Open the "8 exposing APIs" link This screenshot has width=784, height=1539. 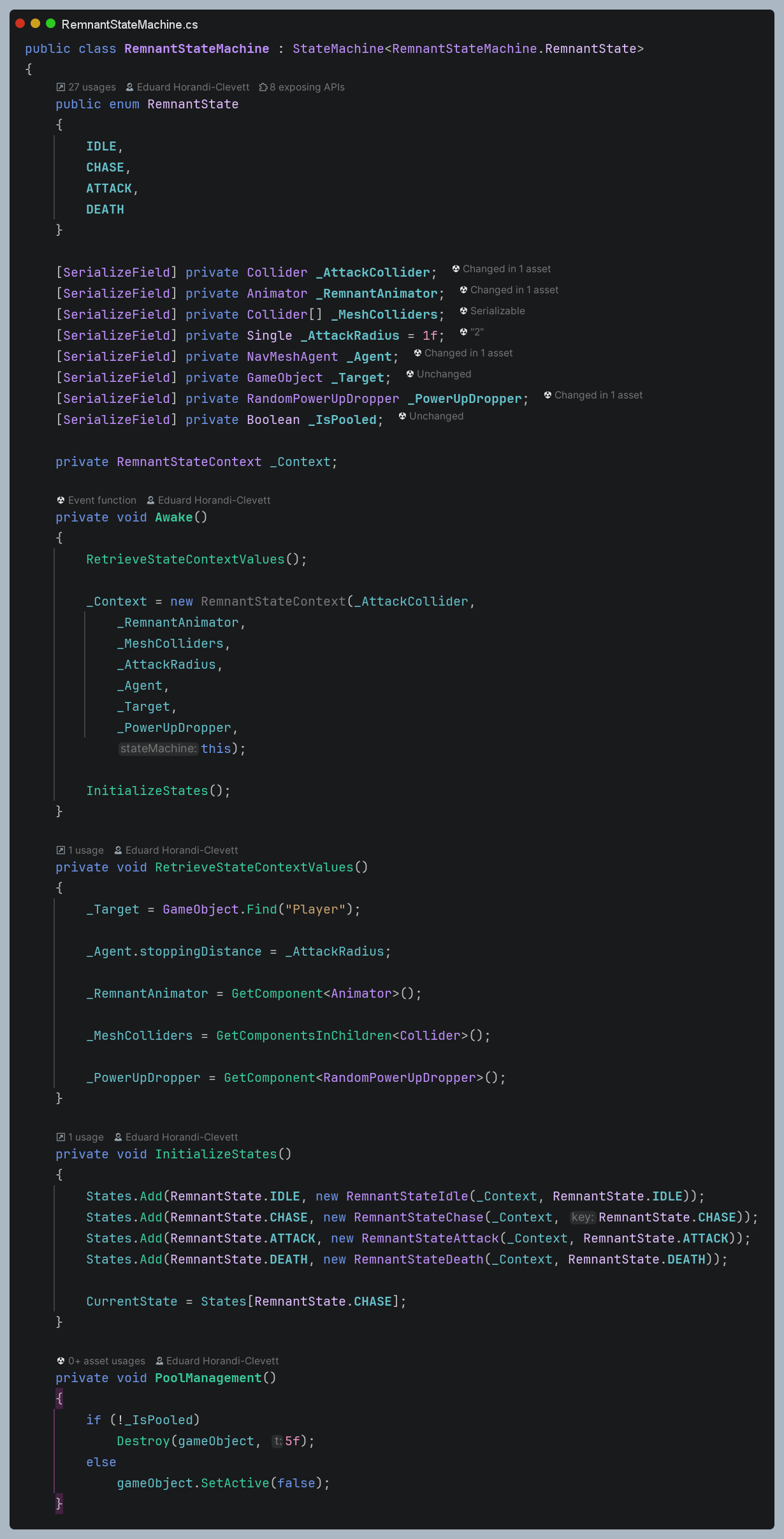click(307, 87)
